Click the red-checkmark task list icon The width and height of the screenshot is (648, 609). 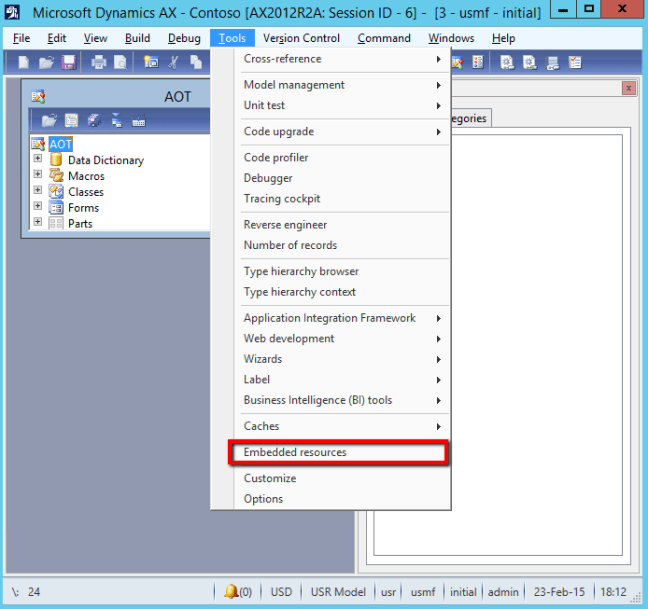pyautogui.click(x=575, y=62)
